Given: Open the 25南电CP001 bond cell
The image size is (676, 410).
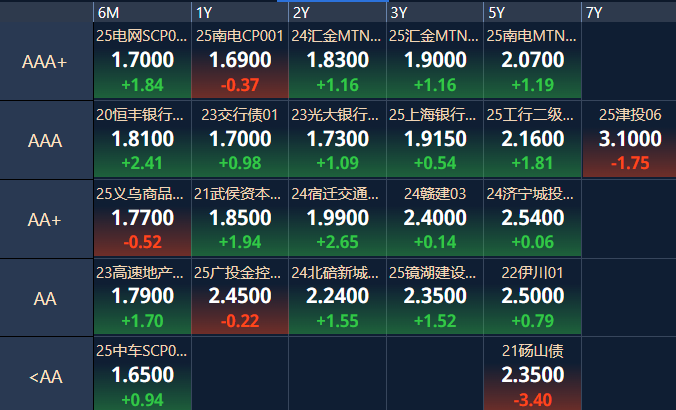Looking at the screenshot, I should coord(240,61).
